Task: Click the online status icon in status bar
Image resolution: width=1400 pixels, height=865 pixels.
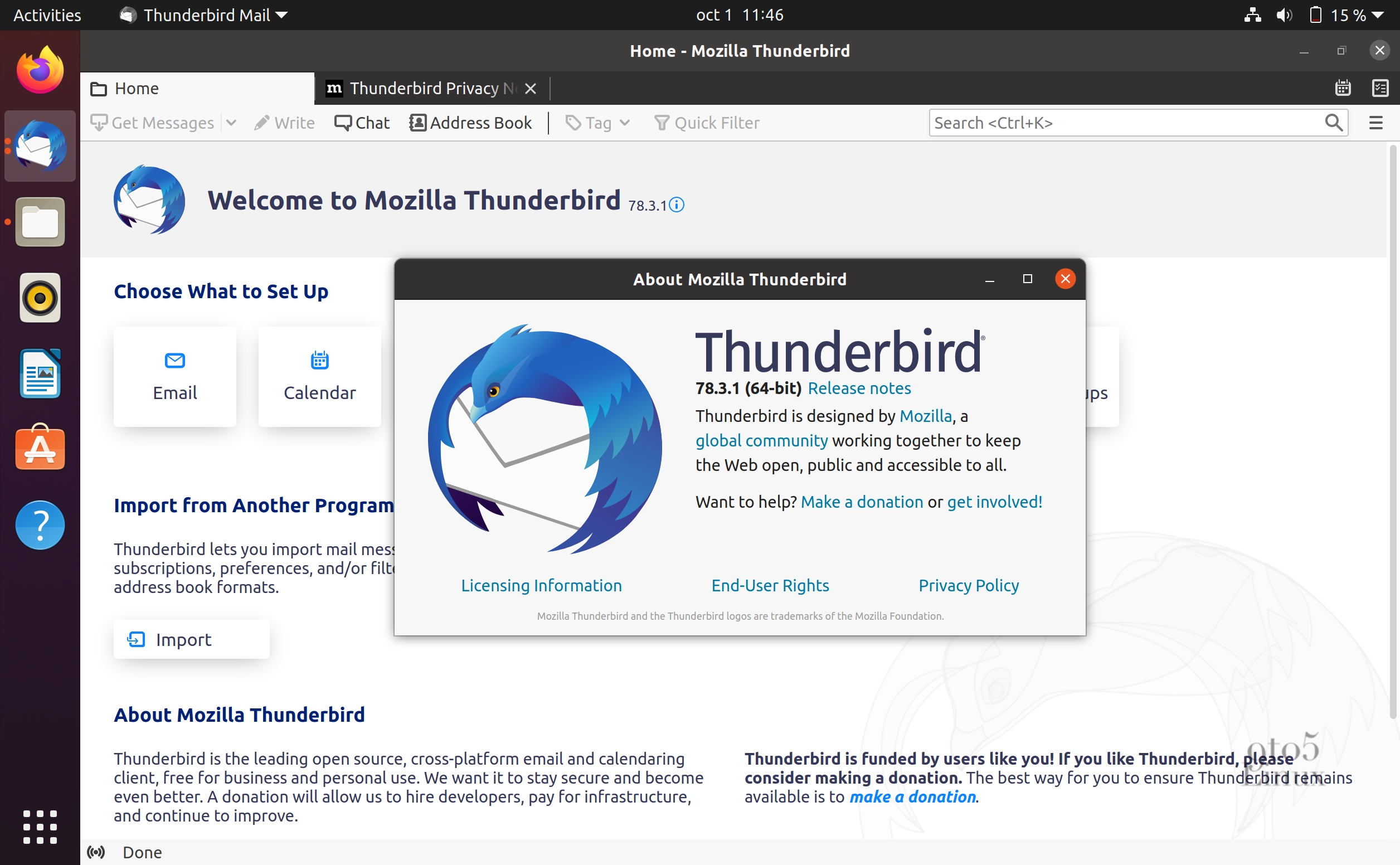Action: (96, 852)
